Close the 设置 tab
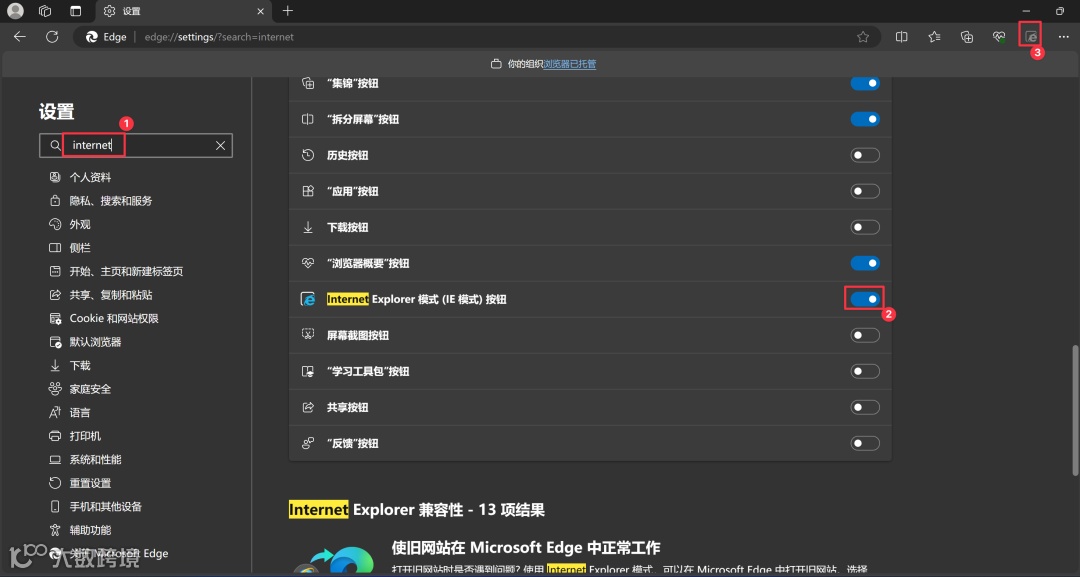Viewport: 1080px width, 577px height. (x=260, y=11)
